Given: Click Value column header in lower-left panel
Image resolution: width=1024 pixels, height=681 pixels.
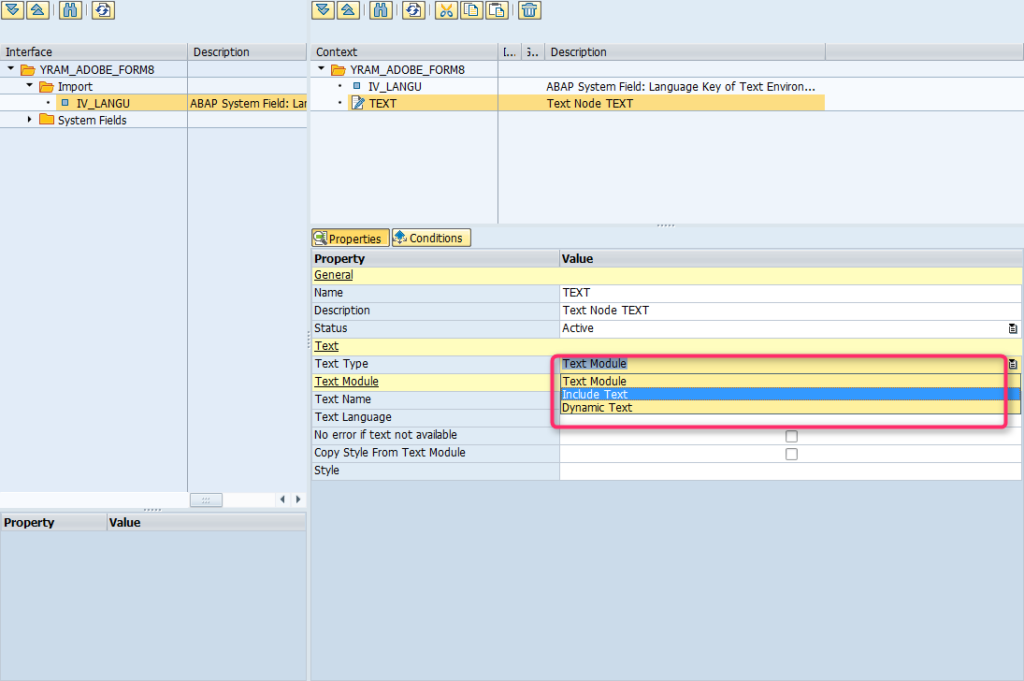Looking at the screenshot, I should pyautogui.click(x=206, y=522).
